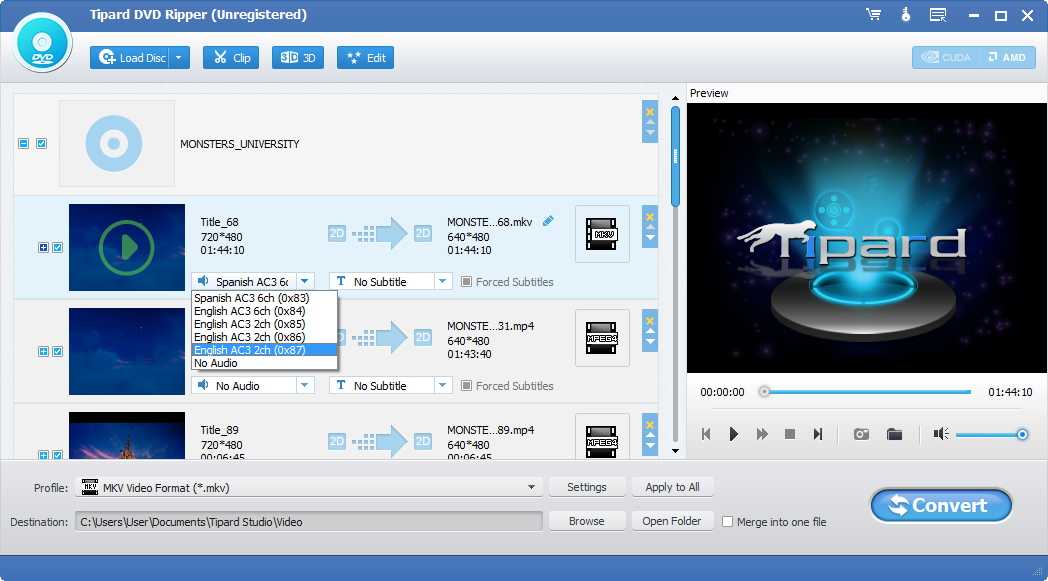Take a snapshot with the camera icon
Viewport: 1048px width, 581px height.
click(860, 434)
